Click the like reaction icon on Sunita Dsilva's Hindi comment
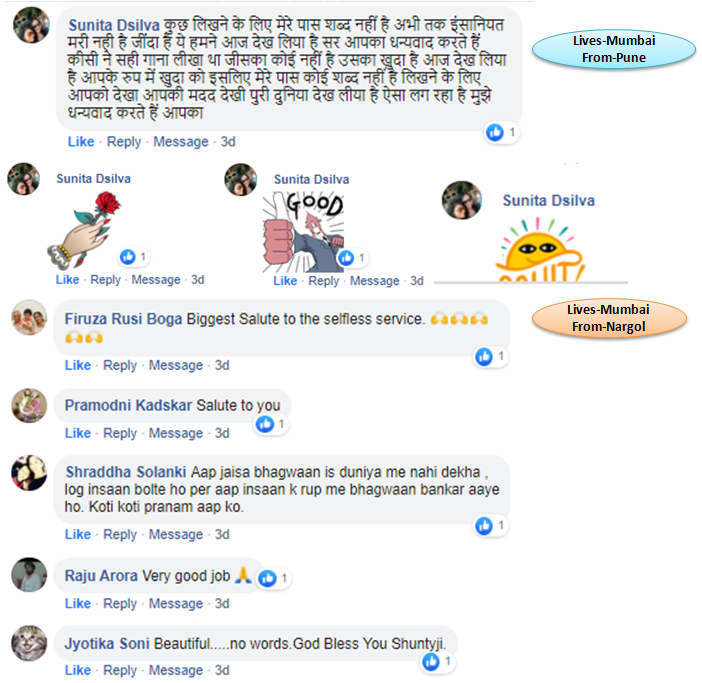Viewport: 702px width, 683px height. [495, 132]
